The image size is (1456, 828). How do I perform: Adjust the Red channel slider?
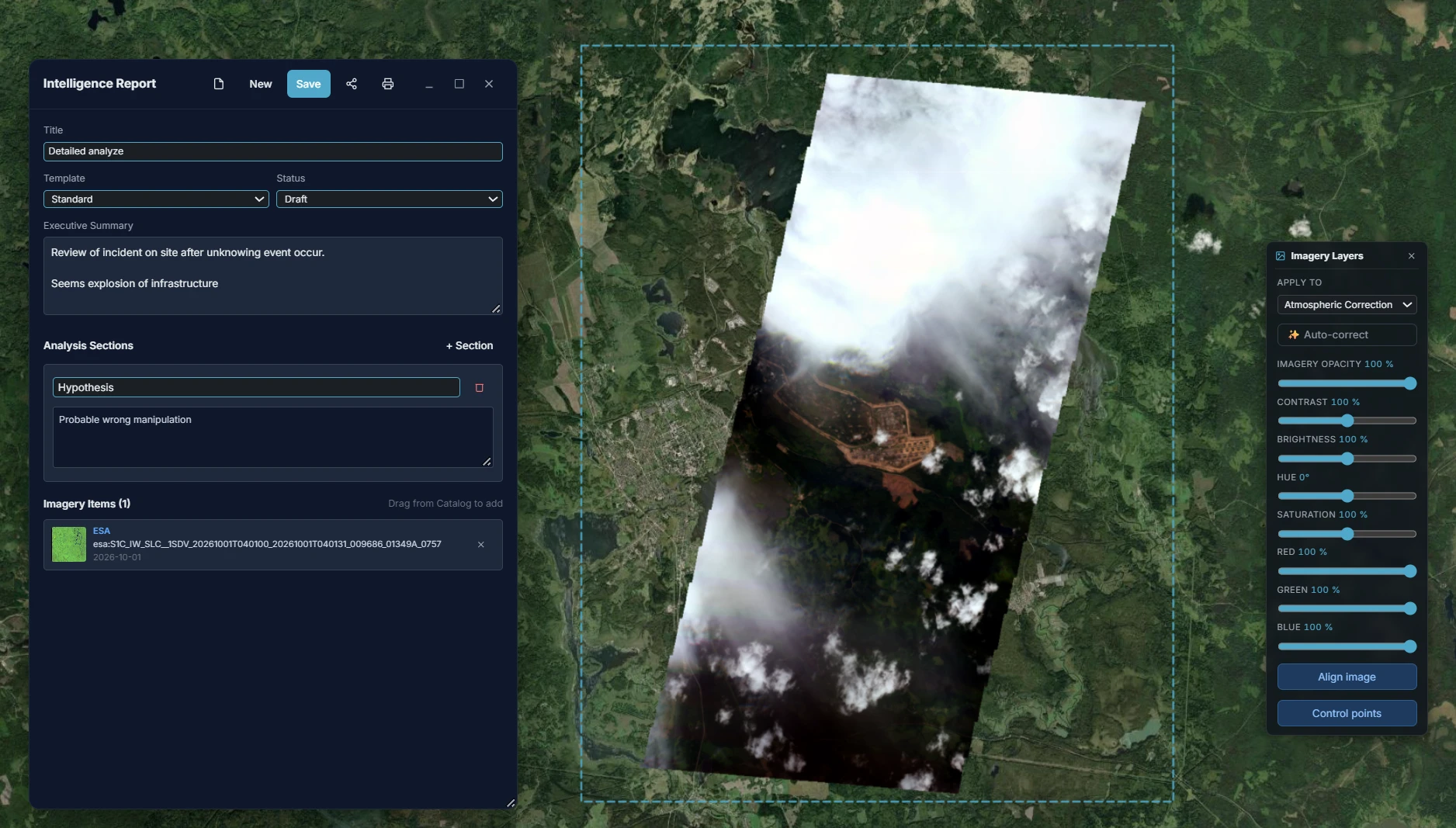tap(1347, 571)
